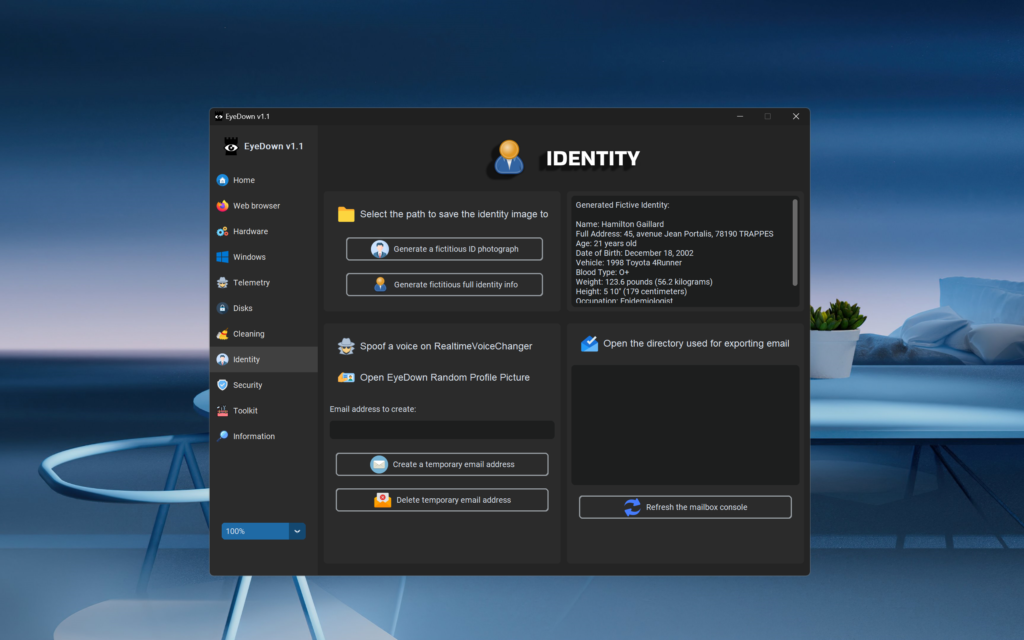Click the Security shield icon
Screen dimensions: 1024x640
[x=222, y=385]
